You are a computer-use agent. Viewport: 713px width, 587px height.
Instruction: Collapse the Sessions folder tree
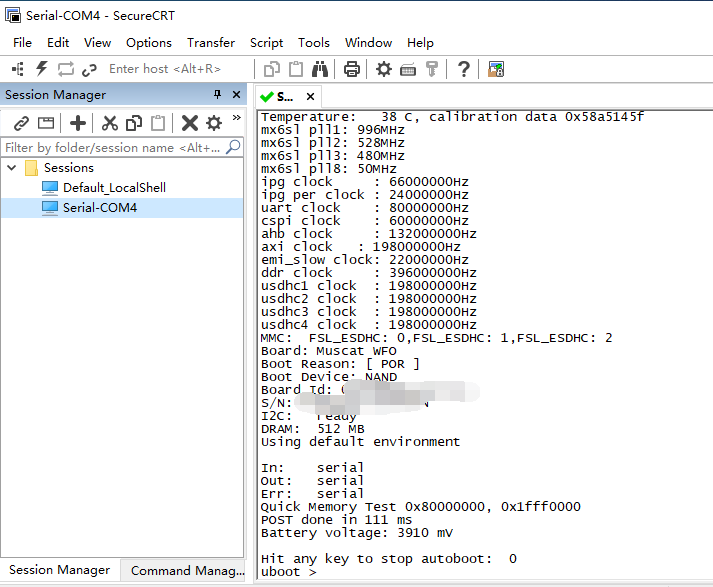tap(12, 168)
